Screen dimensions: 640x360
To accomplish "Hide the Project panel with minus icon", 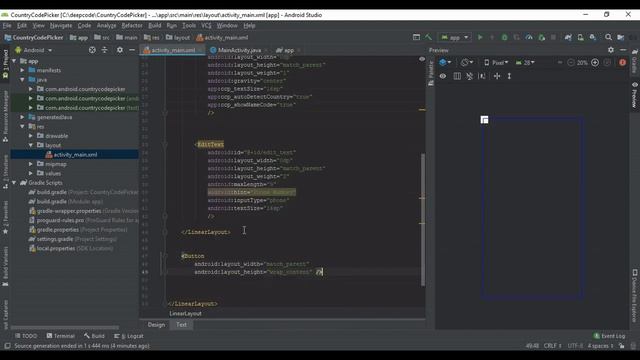I will pos(132,50).
